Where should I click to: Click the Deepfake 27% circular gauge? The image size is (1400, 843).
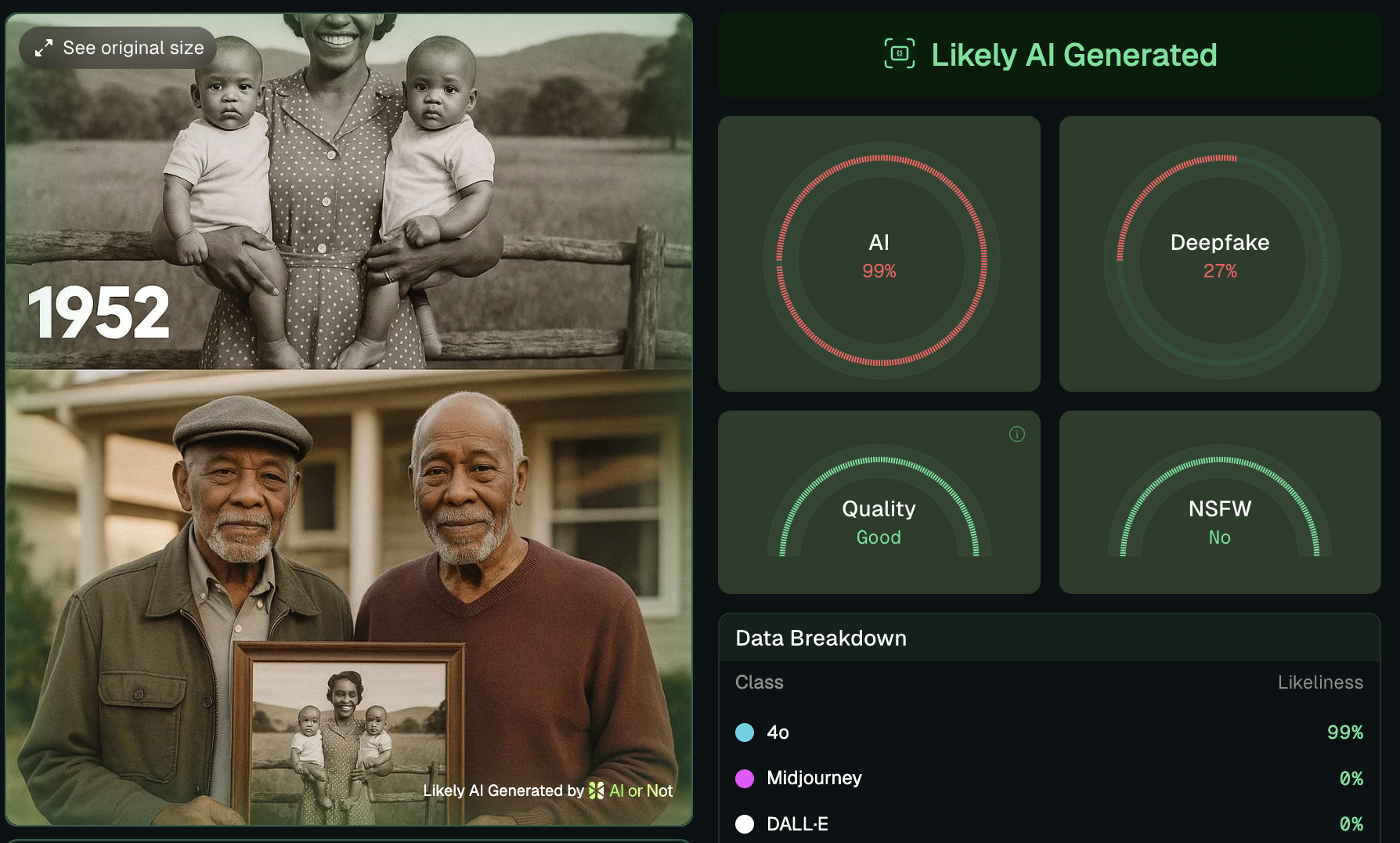pyautogui.click(x=1221, y=260)
